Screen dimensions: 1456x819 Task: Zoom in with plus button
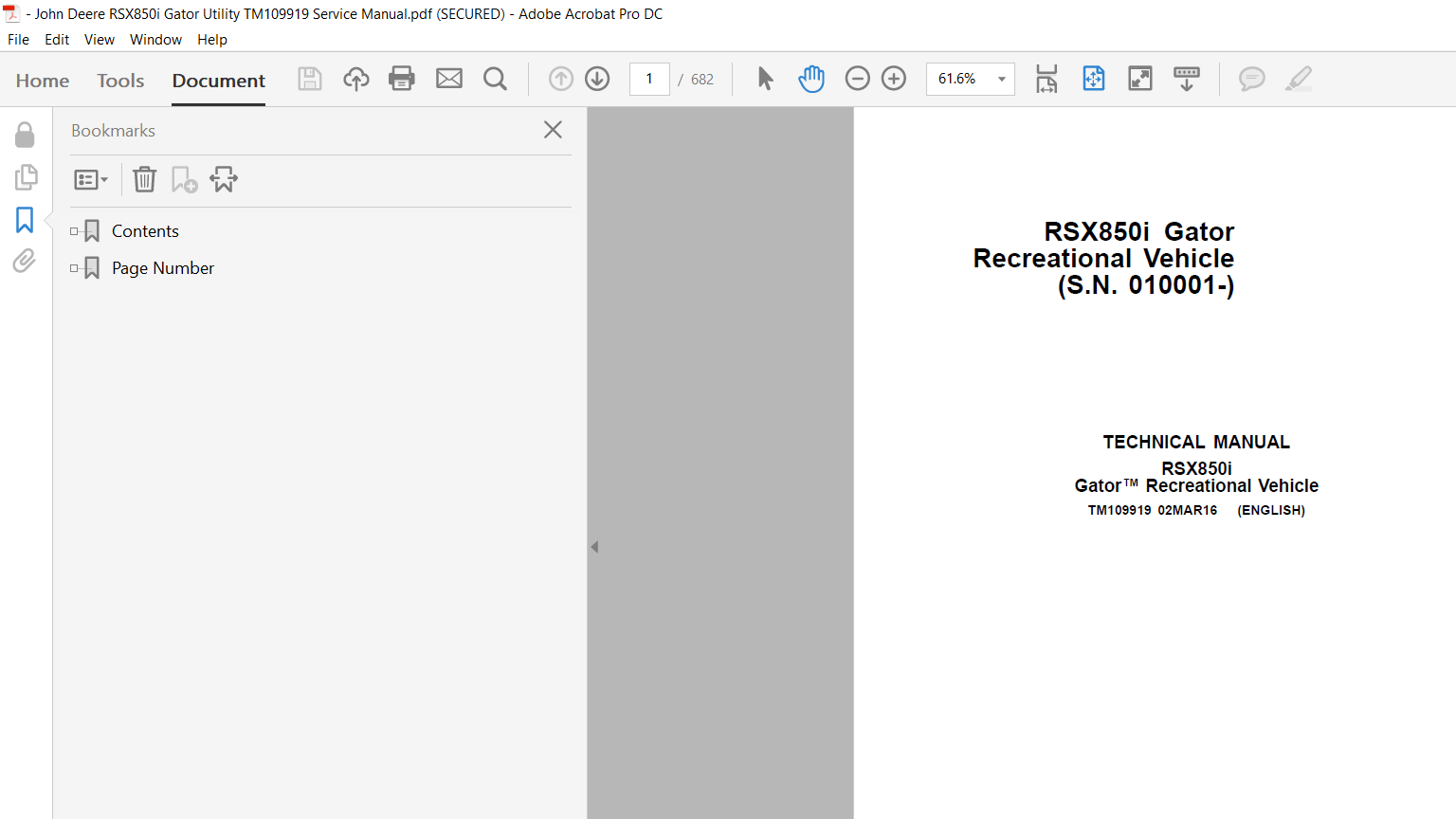pos(894,79)
